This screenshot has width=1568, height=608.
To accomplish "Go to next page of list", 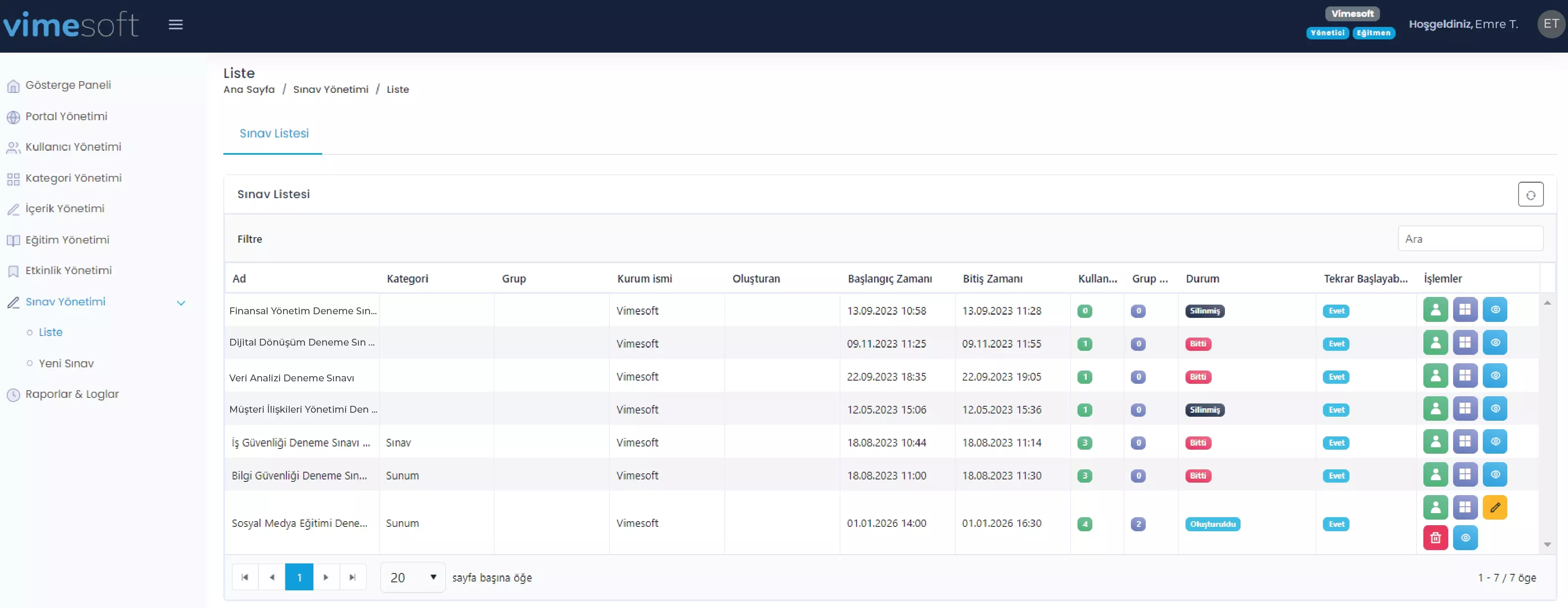I will pos(326,577).
